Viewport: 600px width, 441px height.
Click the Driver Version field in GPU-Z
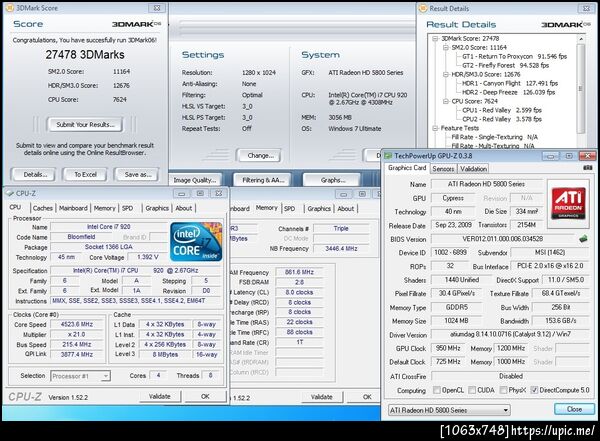[x=510, y=335]
